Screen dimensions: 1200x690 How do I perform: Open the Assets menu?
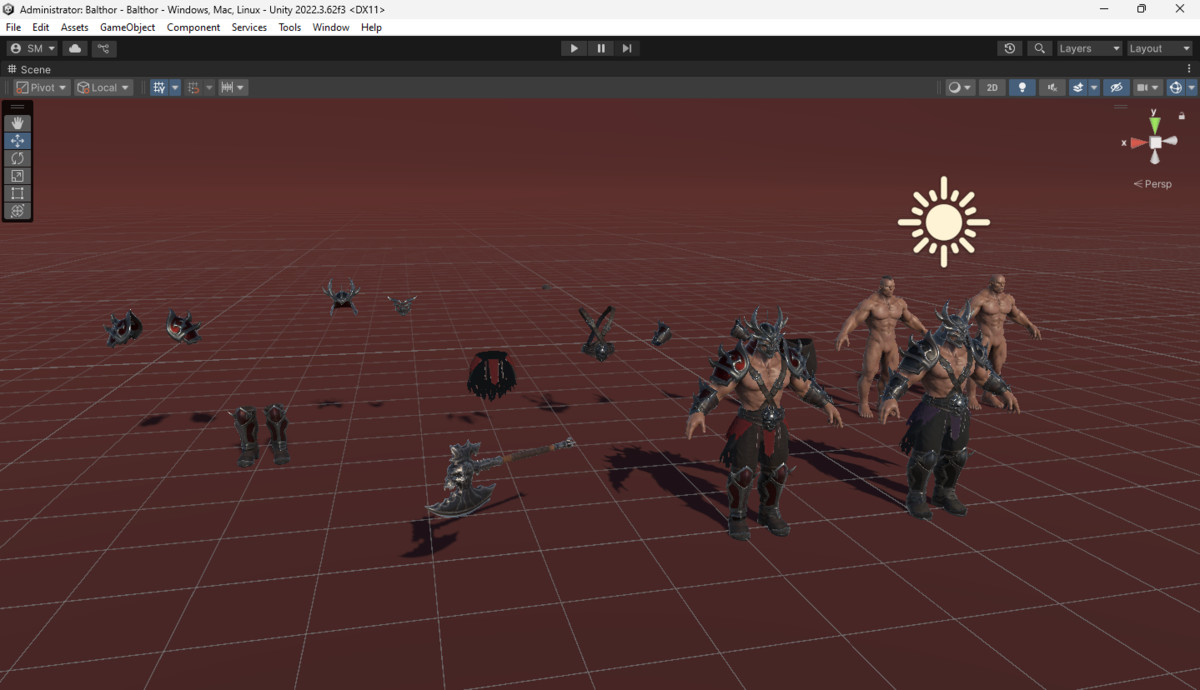75,27
